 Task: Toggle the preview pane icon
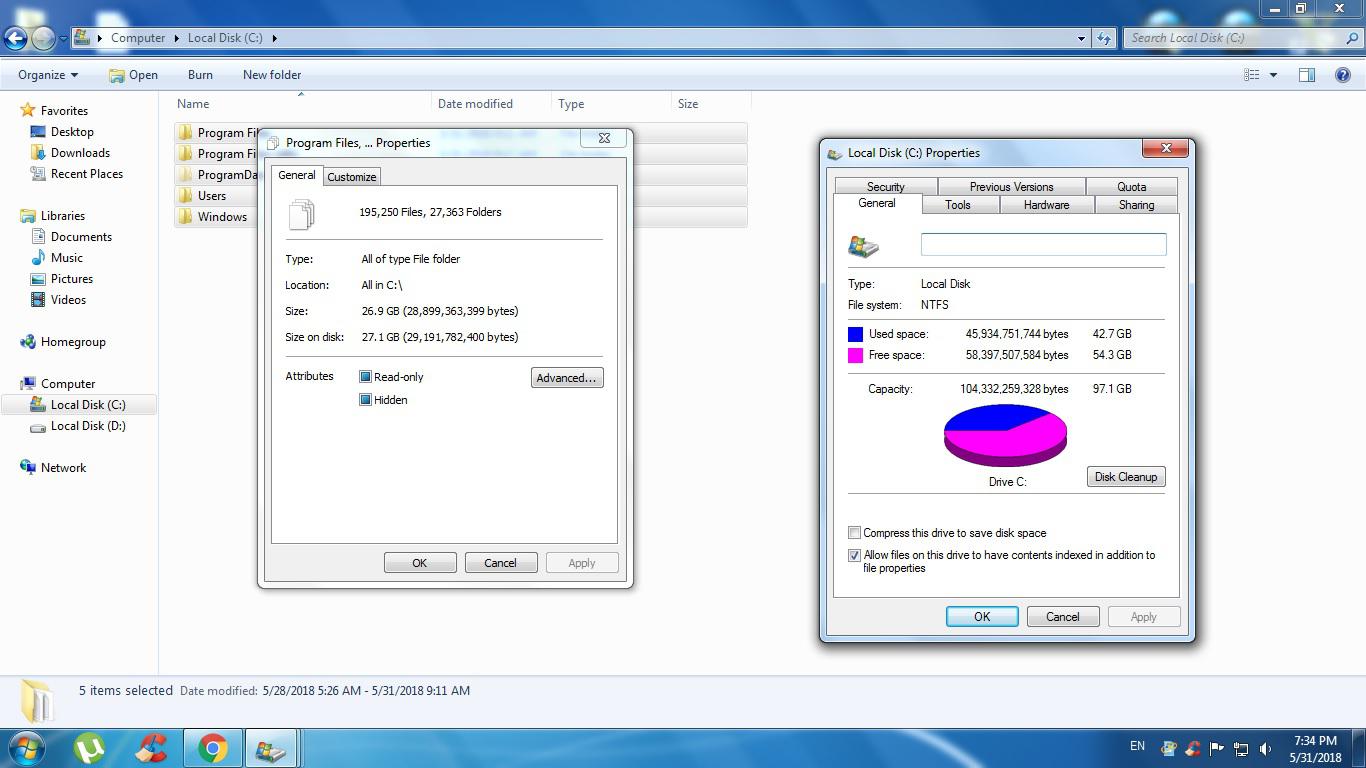pyautogui.click(x=1306, y=75)
